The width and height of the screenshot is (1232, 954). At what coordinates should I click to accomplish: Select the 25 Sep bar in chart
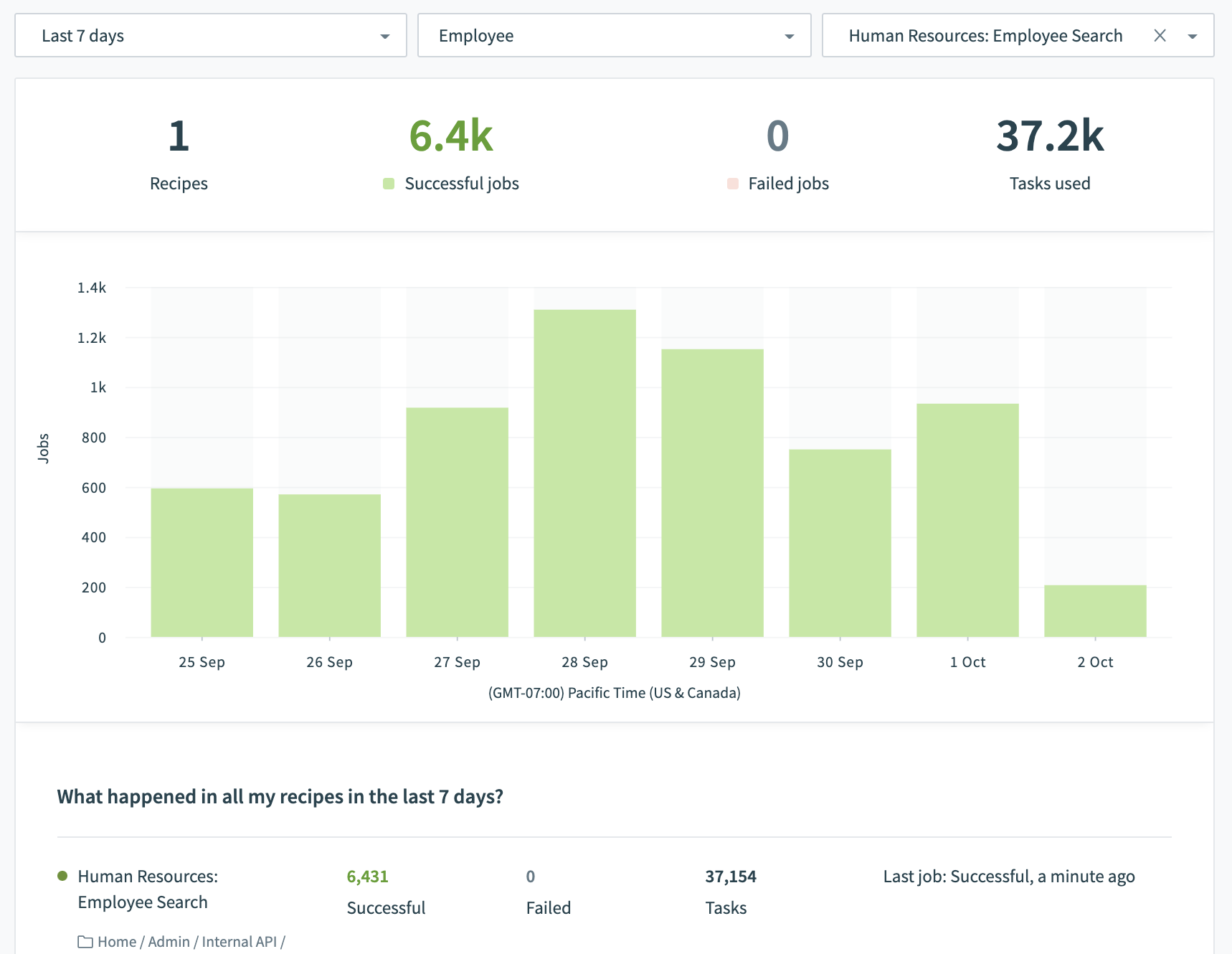click(x=202, y=562)
